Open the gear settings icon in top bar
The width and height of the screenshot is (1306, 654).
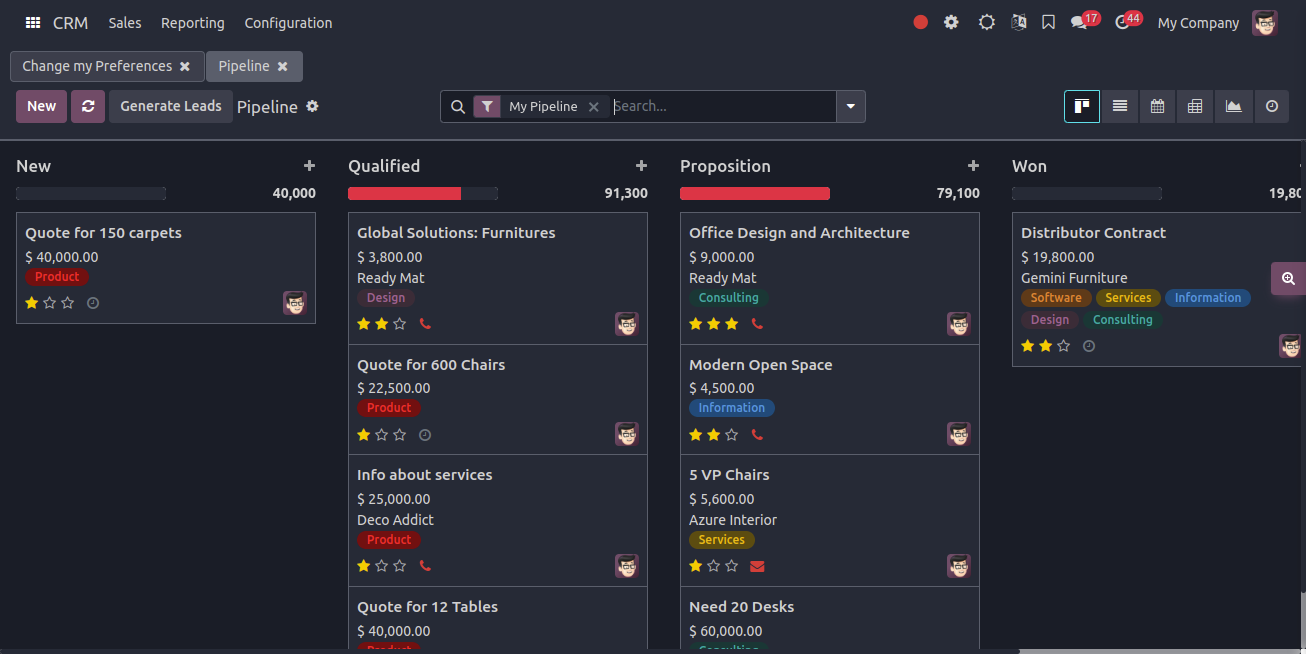(x=951, y=22)
